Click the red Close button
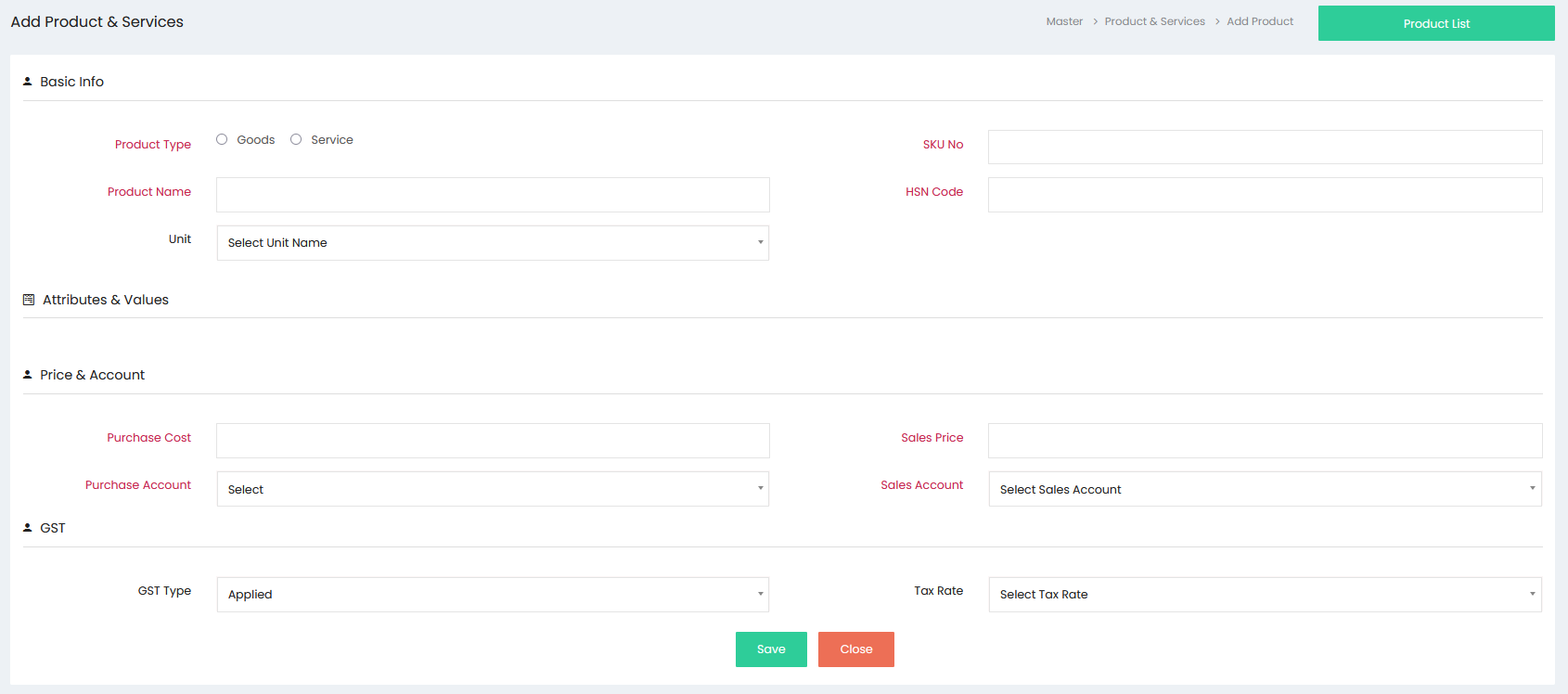 pyautogui.click(x=856, y=649)
